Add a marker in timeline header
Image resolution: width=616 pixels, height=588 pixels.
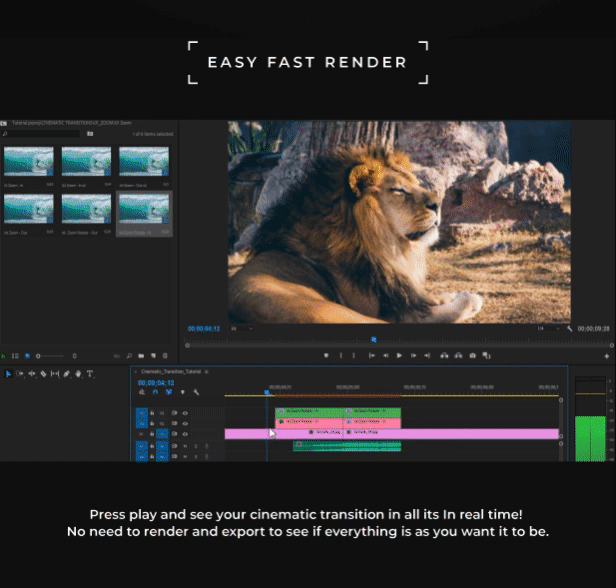click(x=182, y=392)
